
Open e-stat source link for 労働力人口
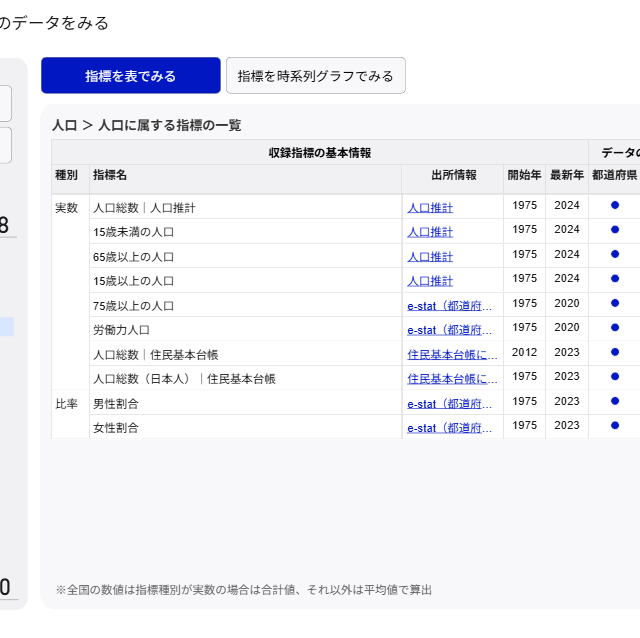pyautogui.click(x=450, y=329)
